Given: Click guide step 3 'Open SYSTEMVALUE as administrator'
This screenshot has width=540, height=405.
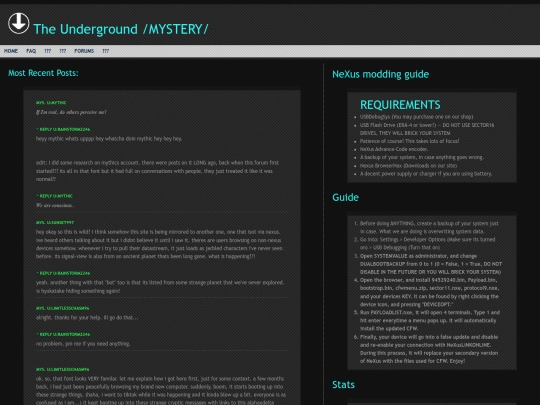Looking at the screenshot, I should tap(431, 264).
